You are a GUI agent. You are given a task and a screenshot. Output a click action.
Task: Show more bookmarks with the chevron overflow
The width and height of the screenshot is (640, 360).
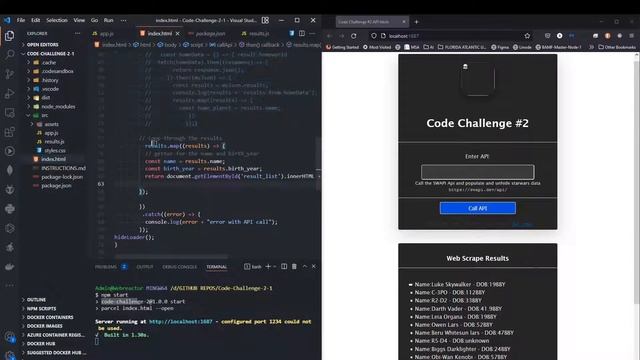point(591,47)
